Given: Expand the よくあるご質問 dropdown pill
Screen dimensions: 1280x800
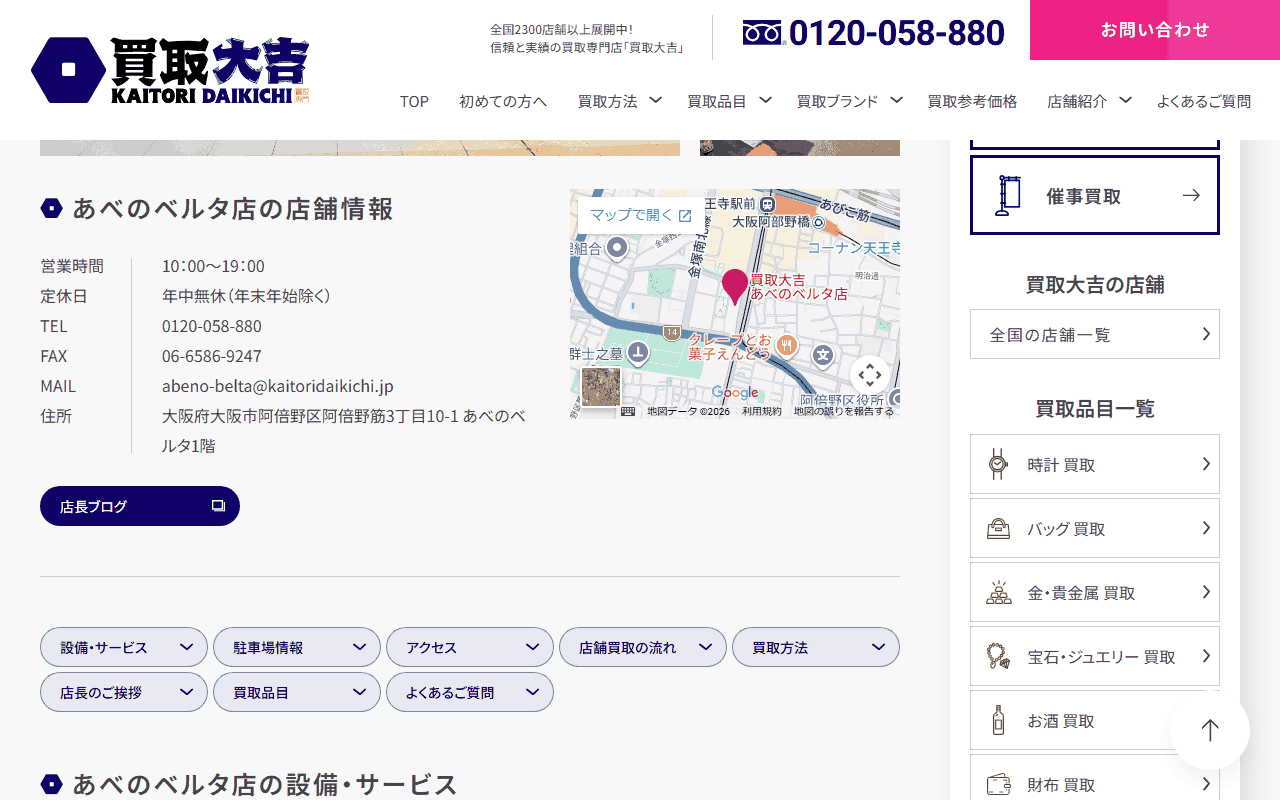Looking at the screenshot, I should (470, 692).
